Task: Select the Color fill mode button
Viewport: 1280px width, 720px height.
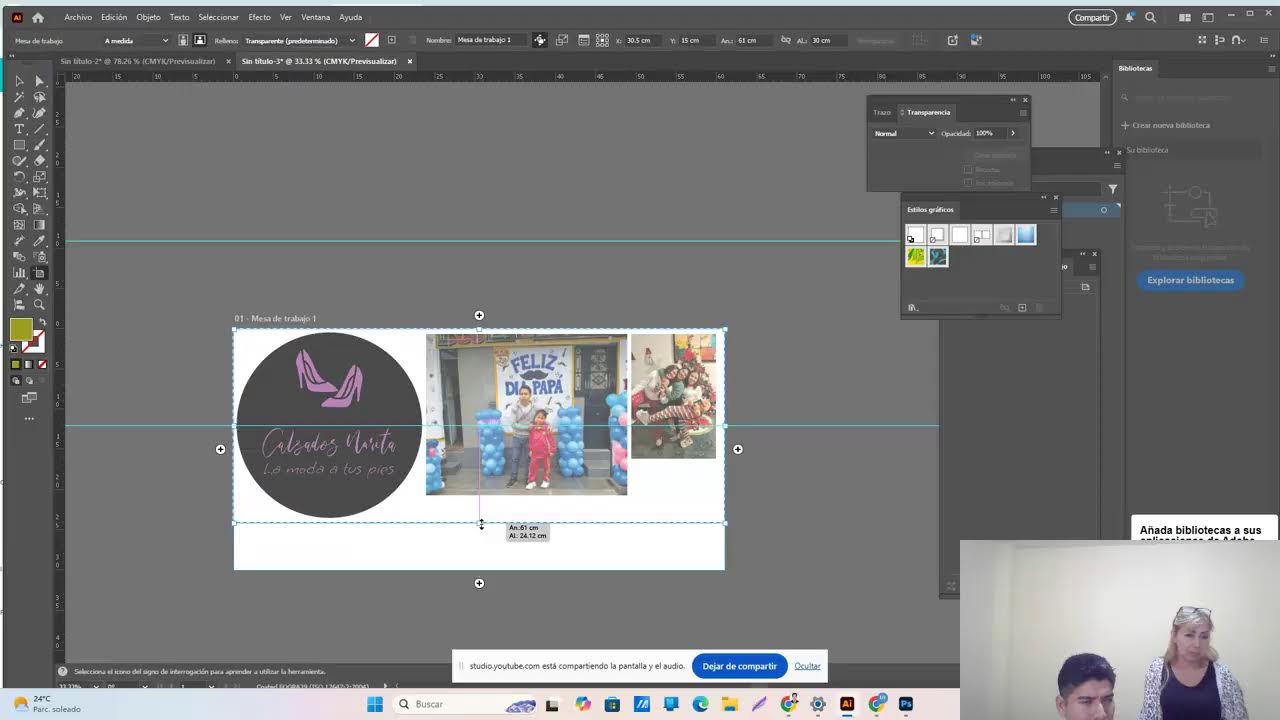Action: tap(16, 365)
